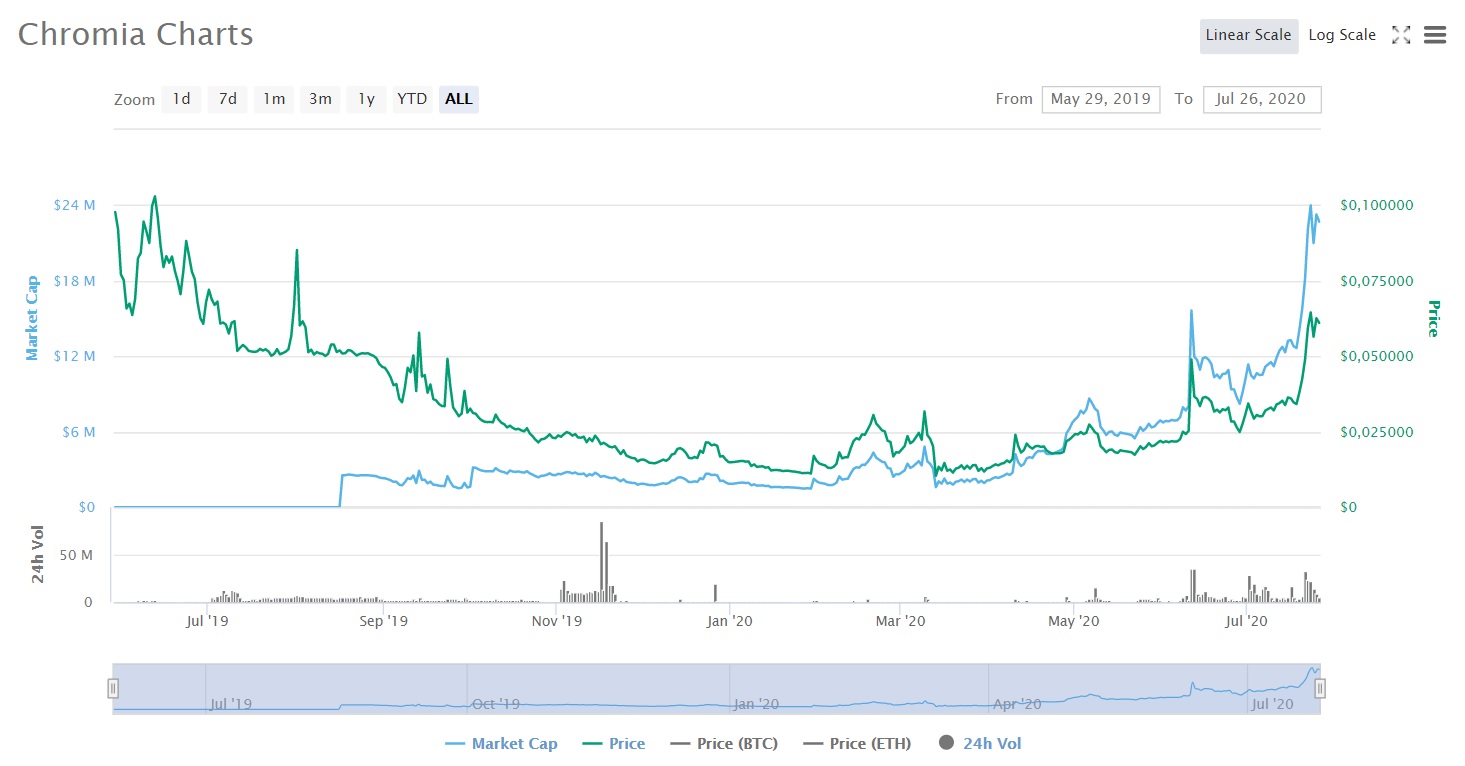Set zoom to 1m

click(274, 99)
